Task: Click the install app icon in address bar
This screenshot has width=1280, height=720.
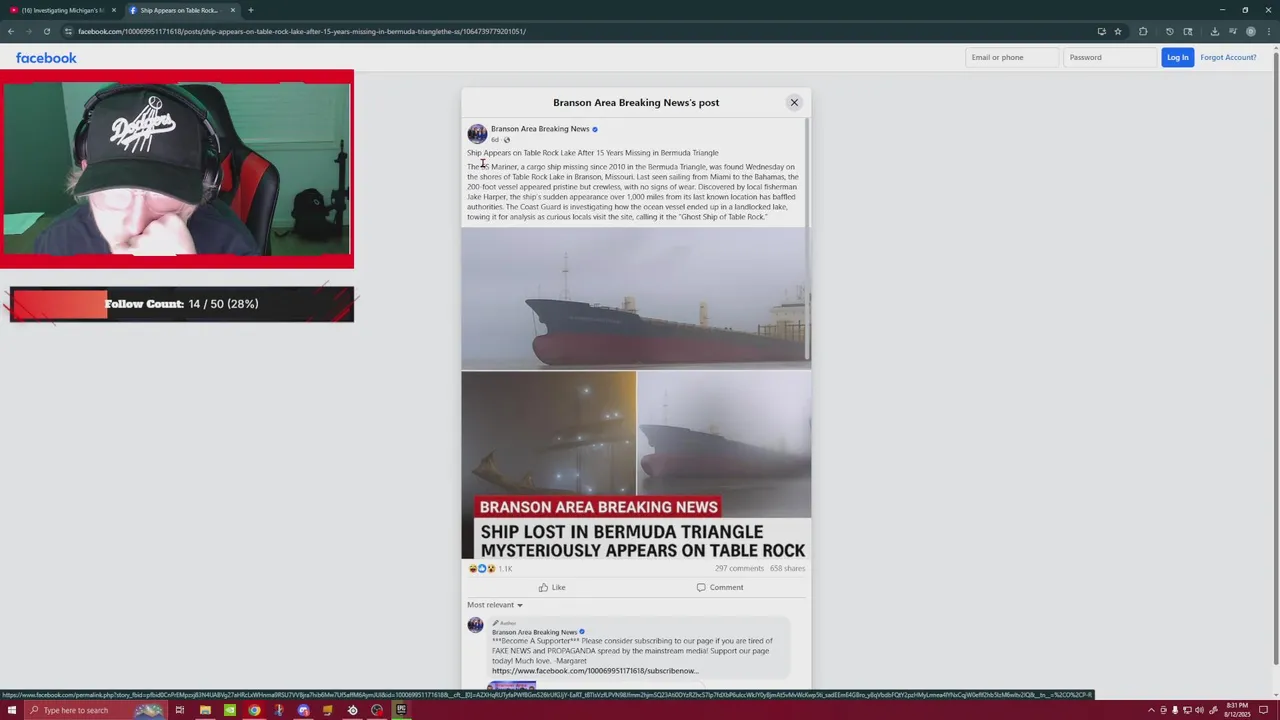Action: pos(1101,31)
